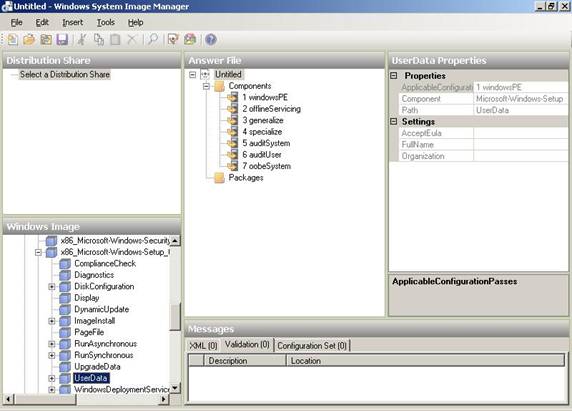Viewport: 572px width, 411px height.
Task: Open the Tools menu
Action: [106, 23]
